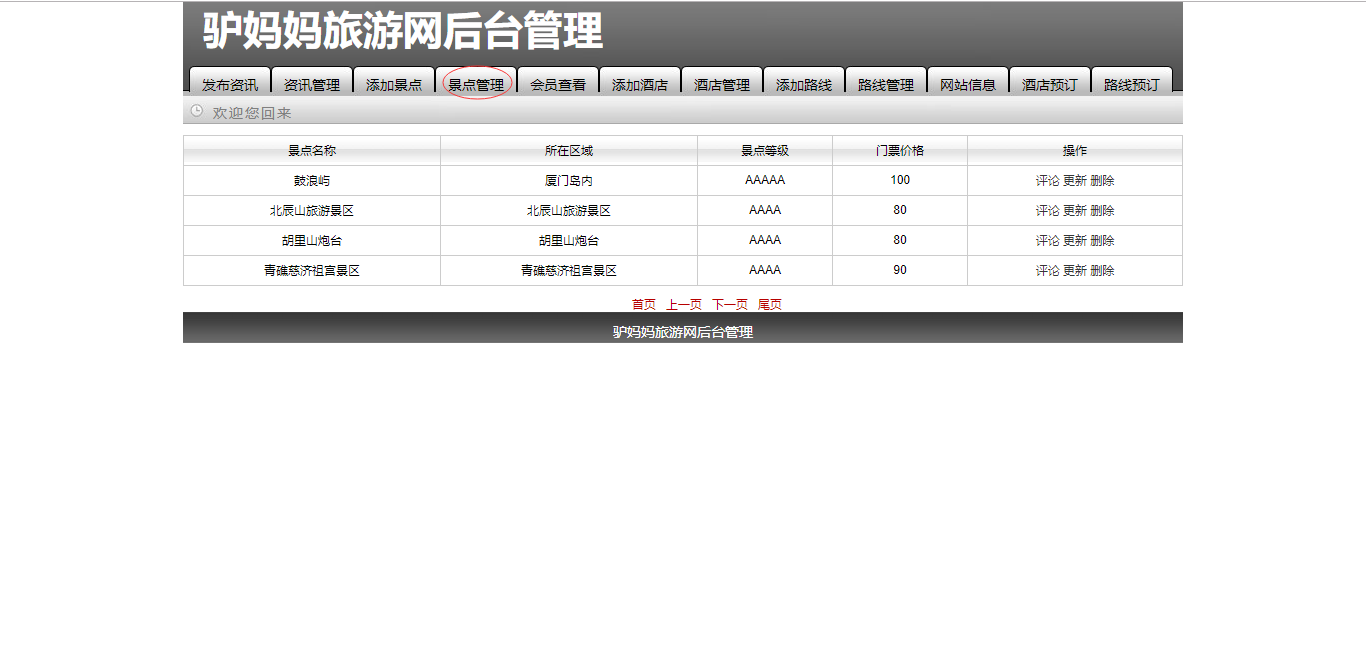Select the 景点管理 tab
Image resolution: width=1366 pixels, height=659 pixels.
(x=476, y=82)
